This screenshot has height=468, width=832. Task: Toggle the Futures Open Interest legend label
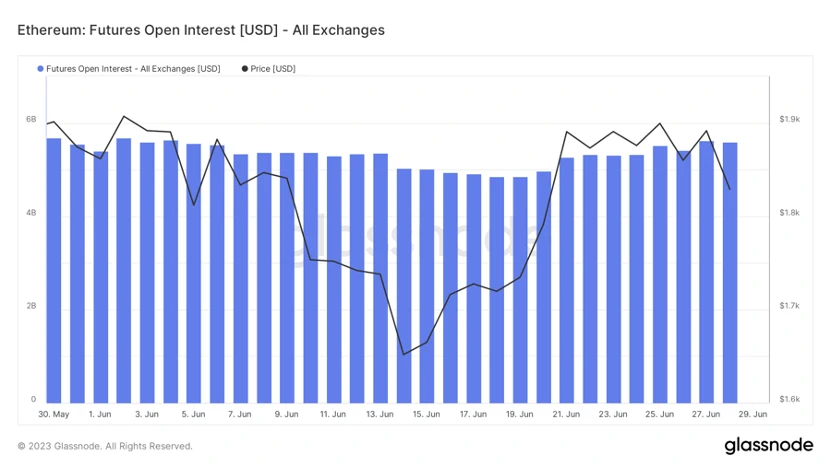pyautogui.click(x=133, y=69)
